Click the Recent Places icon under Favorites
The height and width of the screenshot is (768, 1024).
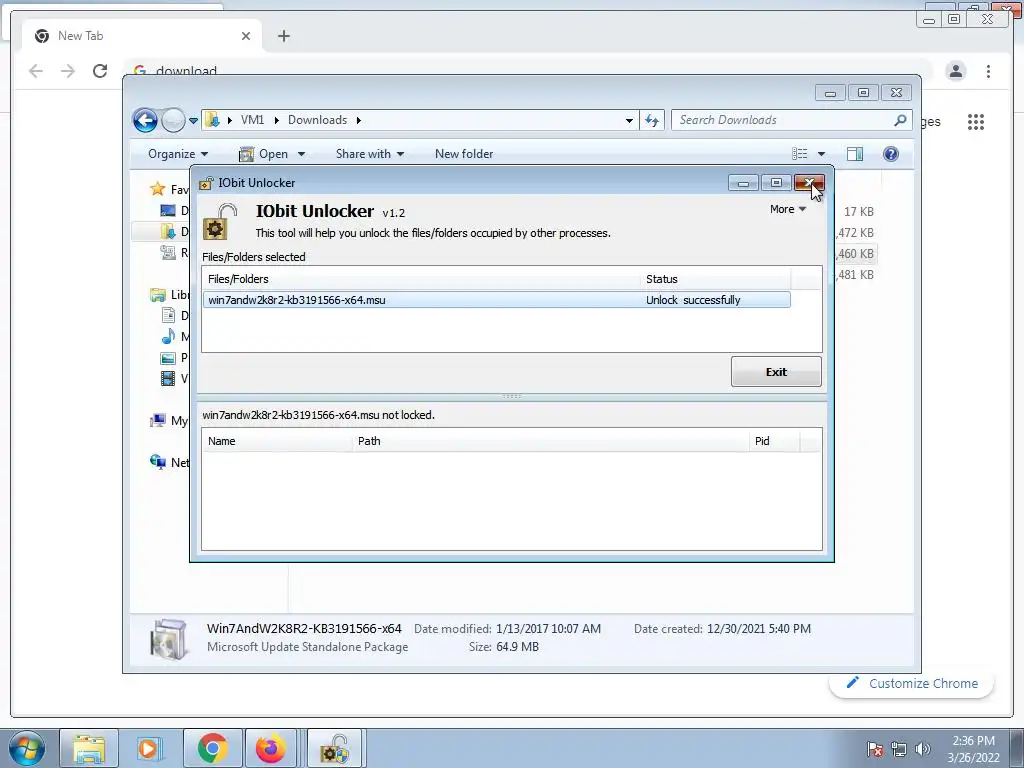tap(168, 252)
